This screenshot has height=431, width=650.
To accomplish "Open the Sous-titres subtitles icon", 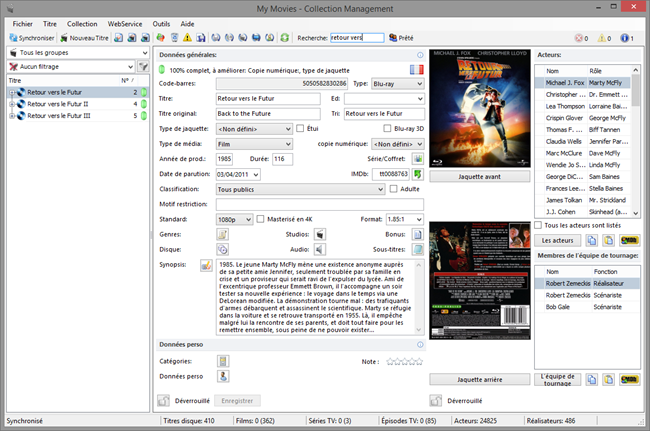I will point(417,249).
